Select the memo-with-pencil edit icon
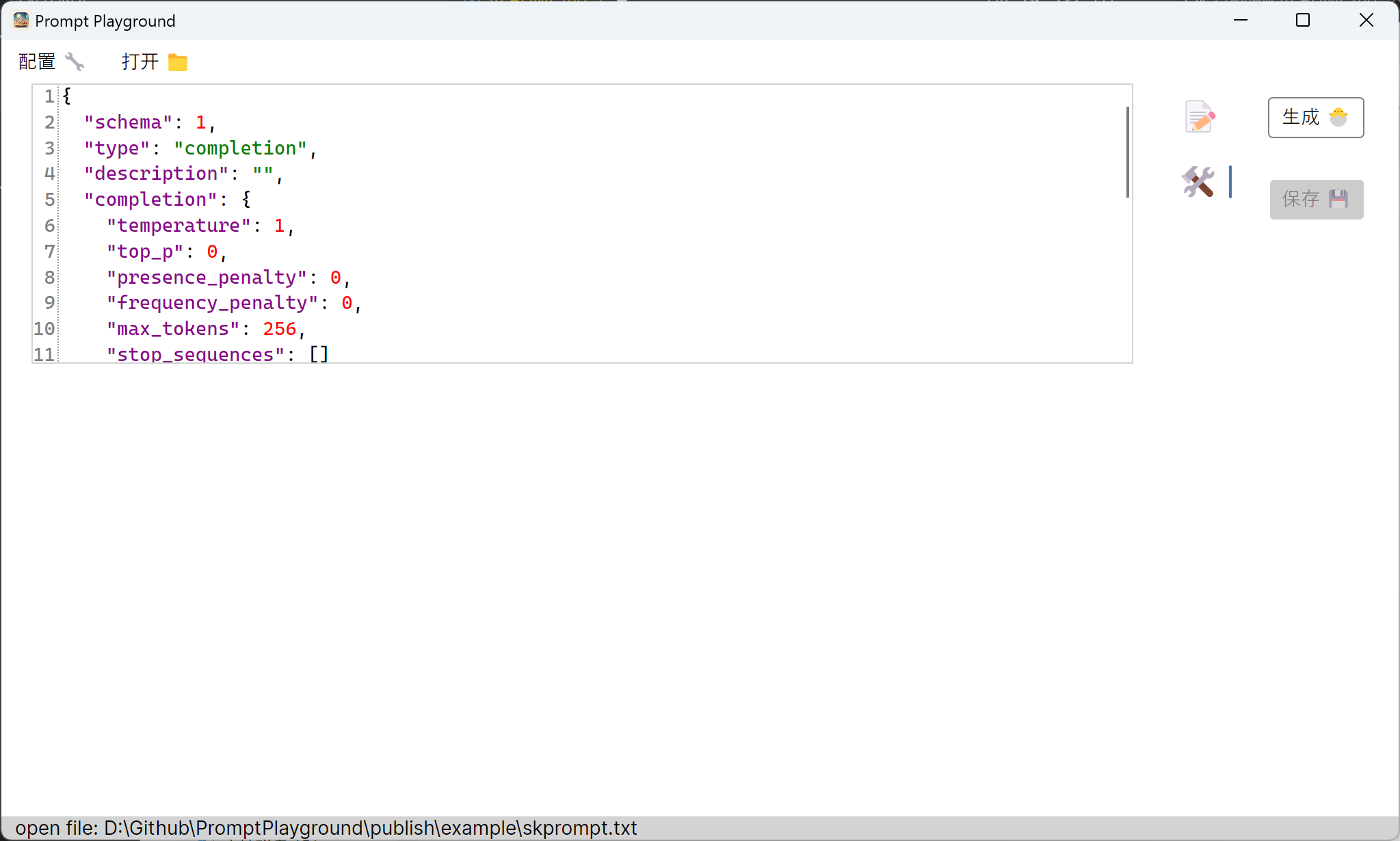 click(x=1200, y=116)
